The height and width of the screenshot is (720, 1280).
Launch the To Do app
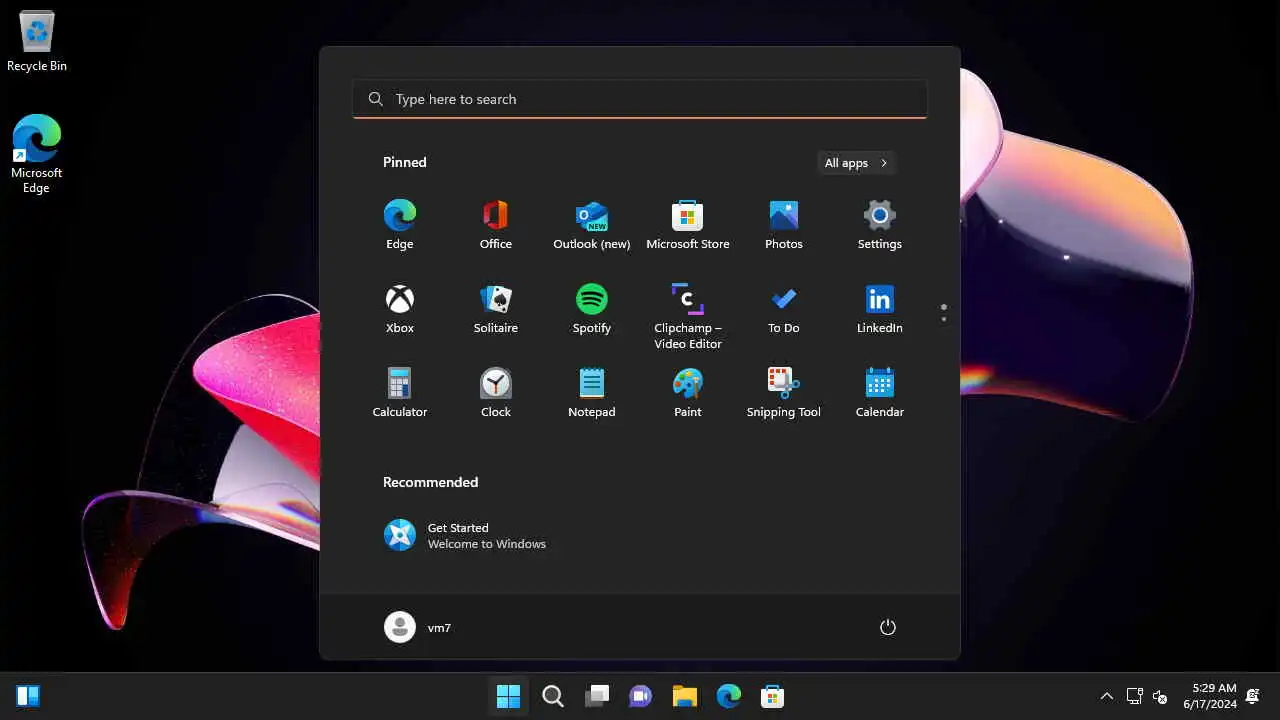pos(783,309)
